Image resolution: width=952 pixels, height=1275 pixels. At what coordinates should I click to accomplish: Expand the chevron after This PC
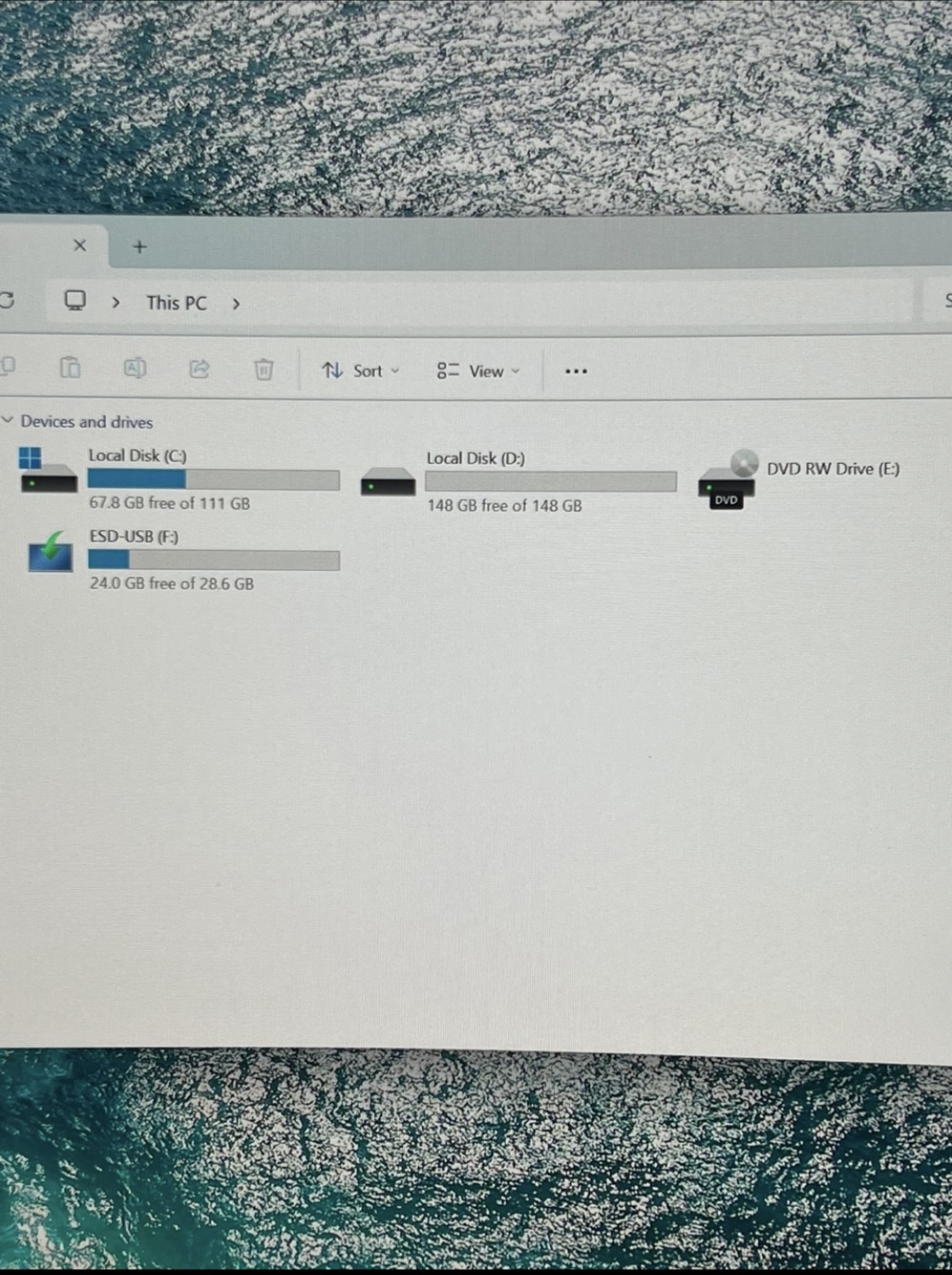click(x=236, y=304)
